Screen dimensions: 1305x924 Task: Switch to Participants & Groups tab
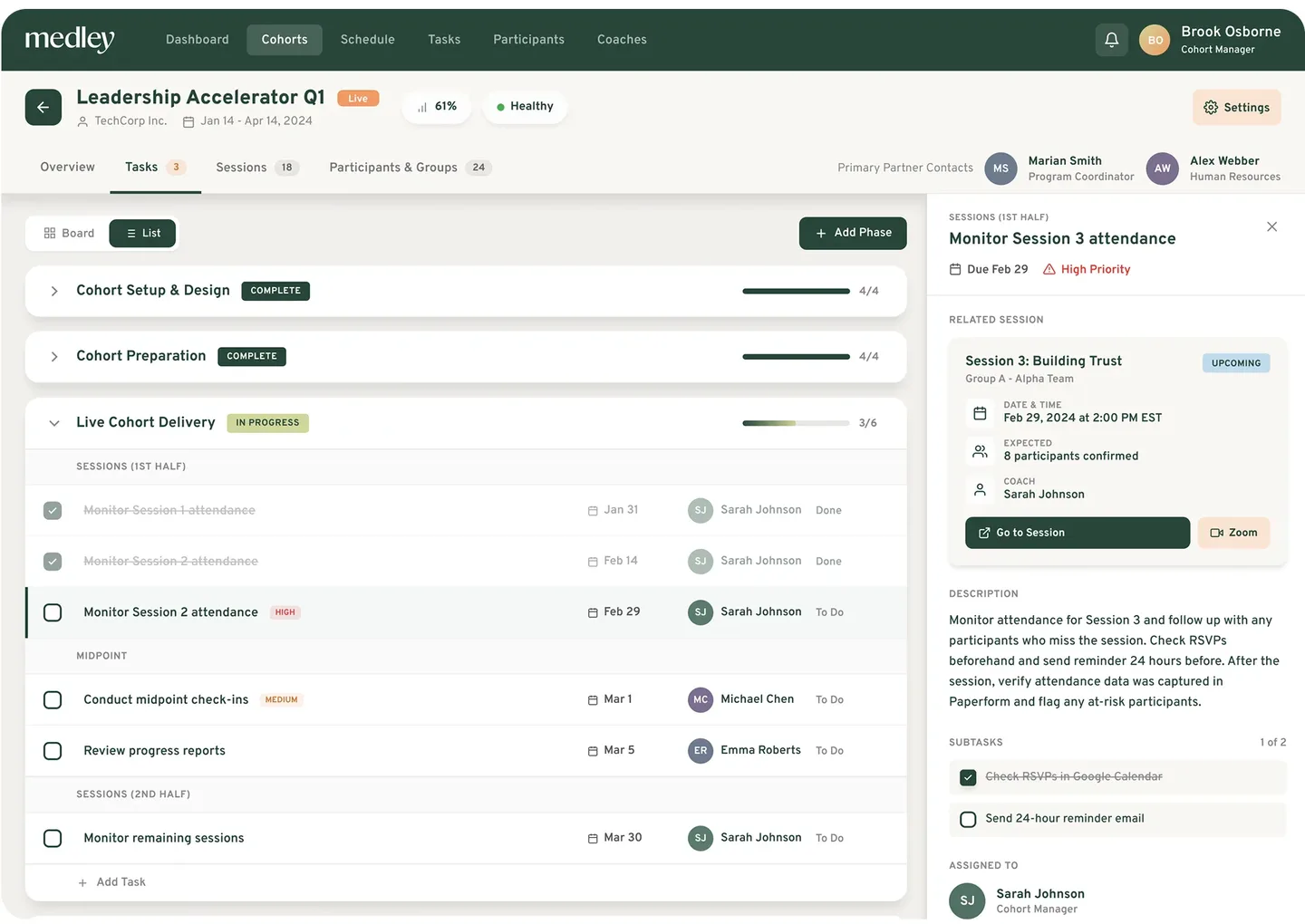[x=410, y=168]
